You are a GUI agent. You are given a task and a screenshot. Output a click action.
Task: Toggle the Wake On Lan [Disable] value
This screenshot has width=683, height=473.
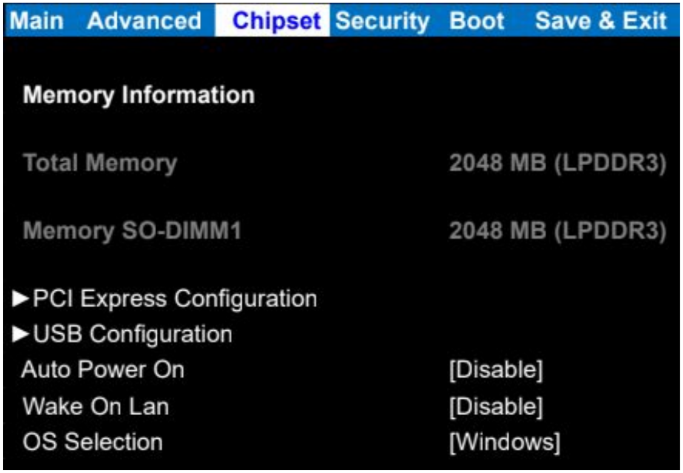[496, 406]
